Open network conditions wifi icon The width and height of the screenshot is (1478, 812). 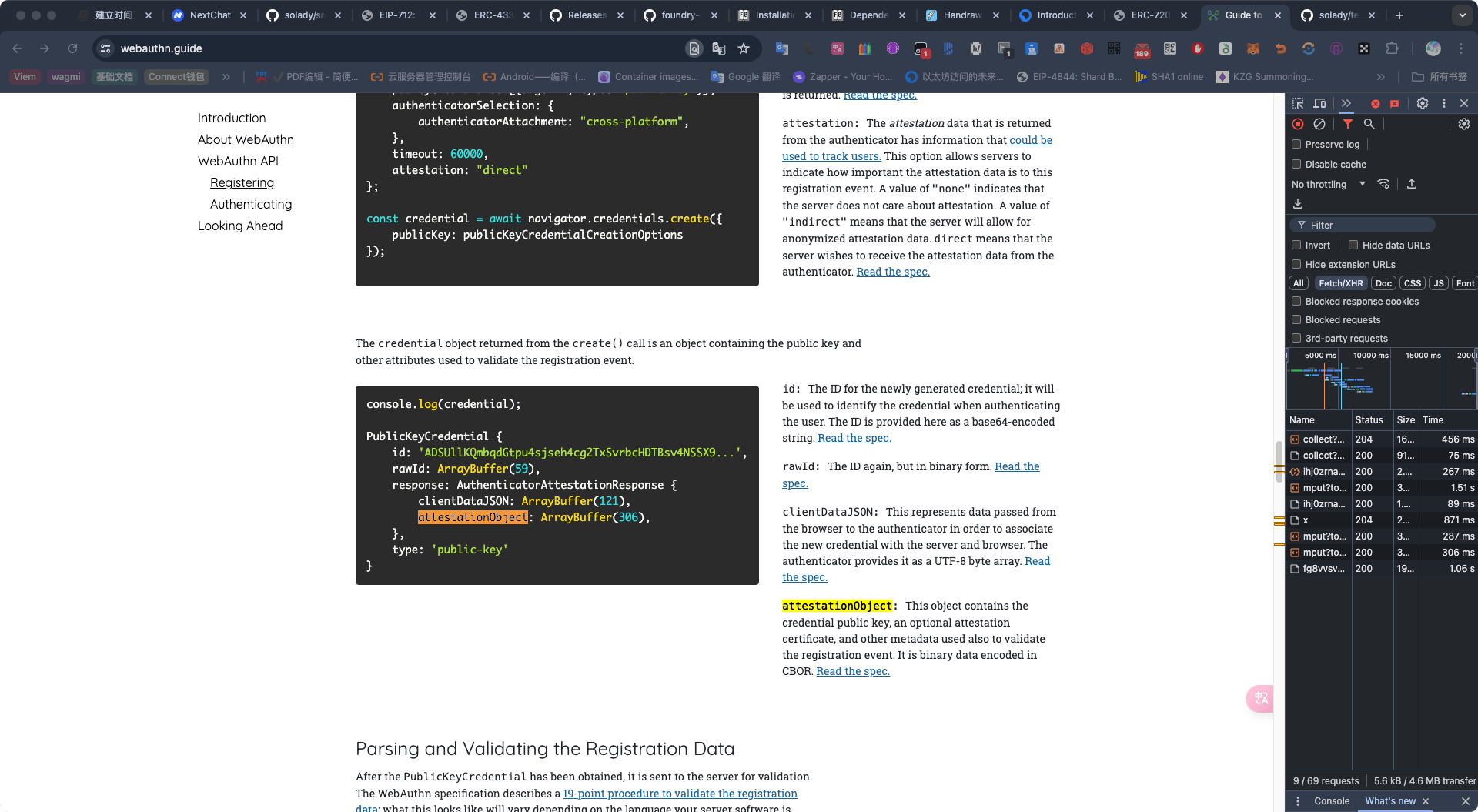pos(1384,184)
